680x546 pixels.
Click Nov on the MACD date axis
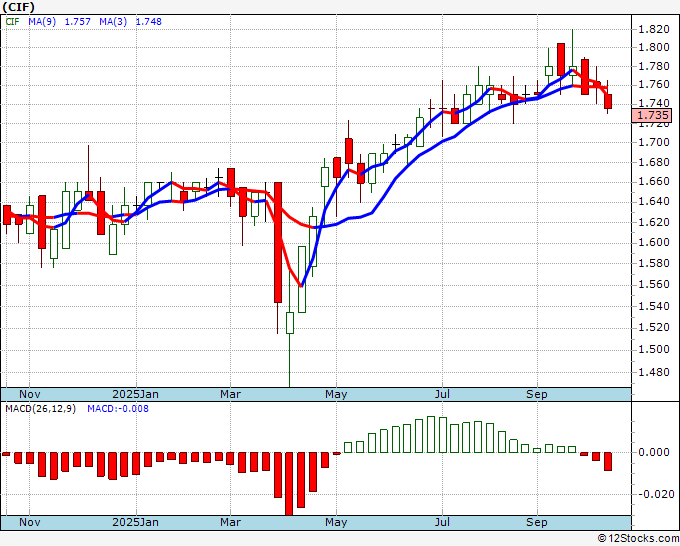[29, 522]
